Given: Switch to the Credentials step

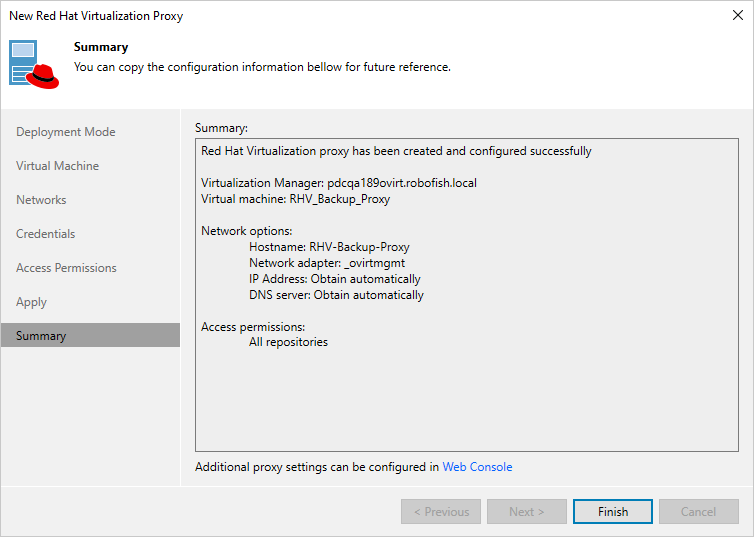Looking at the screenshot, I should click(x=46, y=234).
